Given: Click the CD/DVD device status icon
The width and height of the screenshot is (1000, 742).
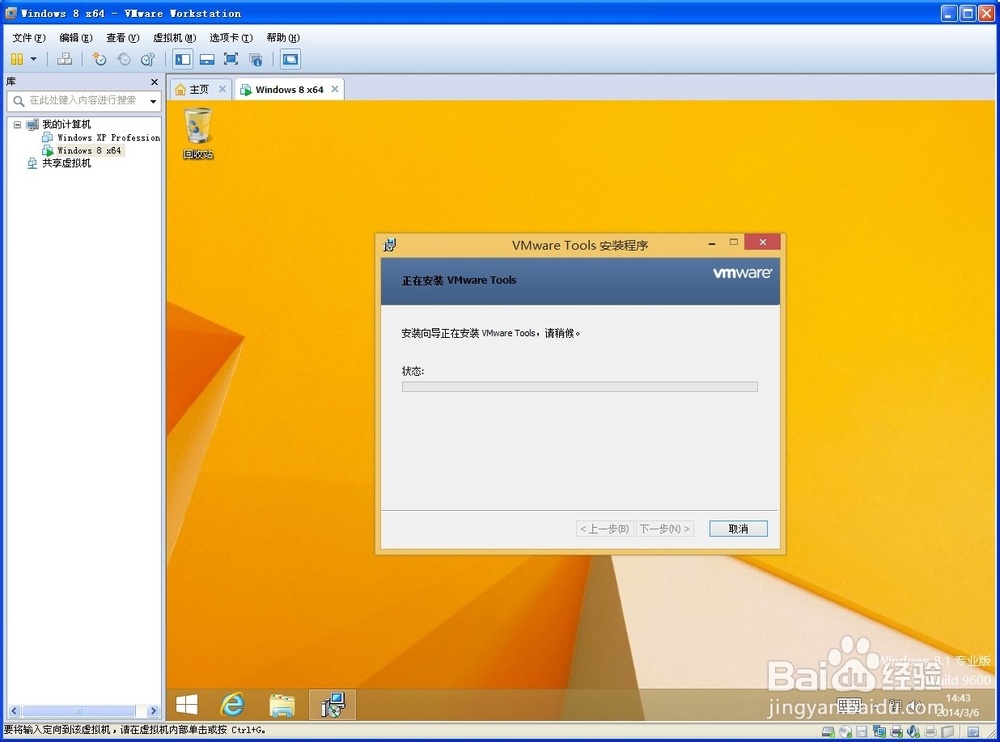Looking at the screenshot, I should tap(846, 731).
